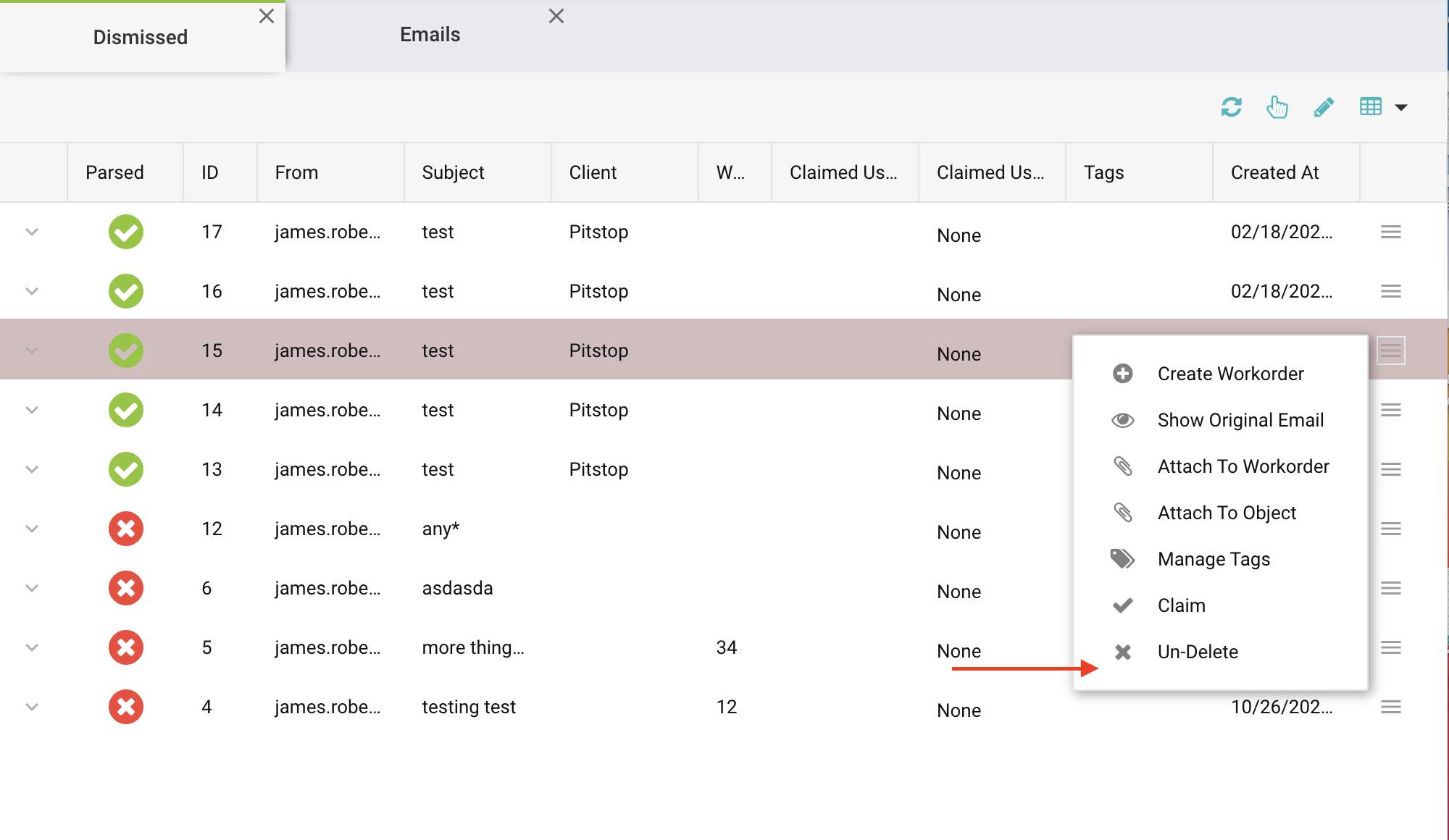Viewport: 1449px width, 840px height.
Task: Open row menu for email ID 4
Action: tap(1390, 707)
